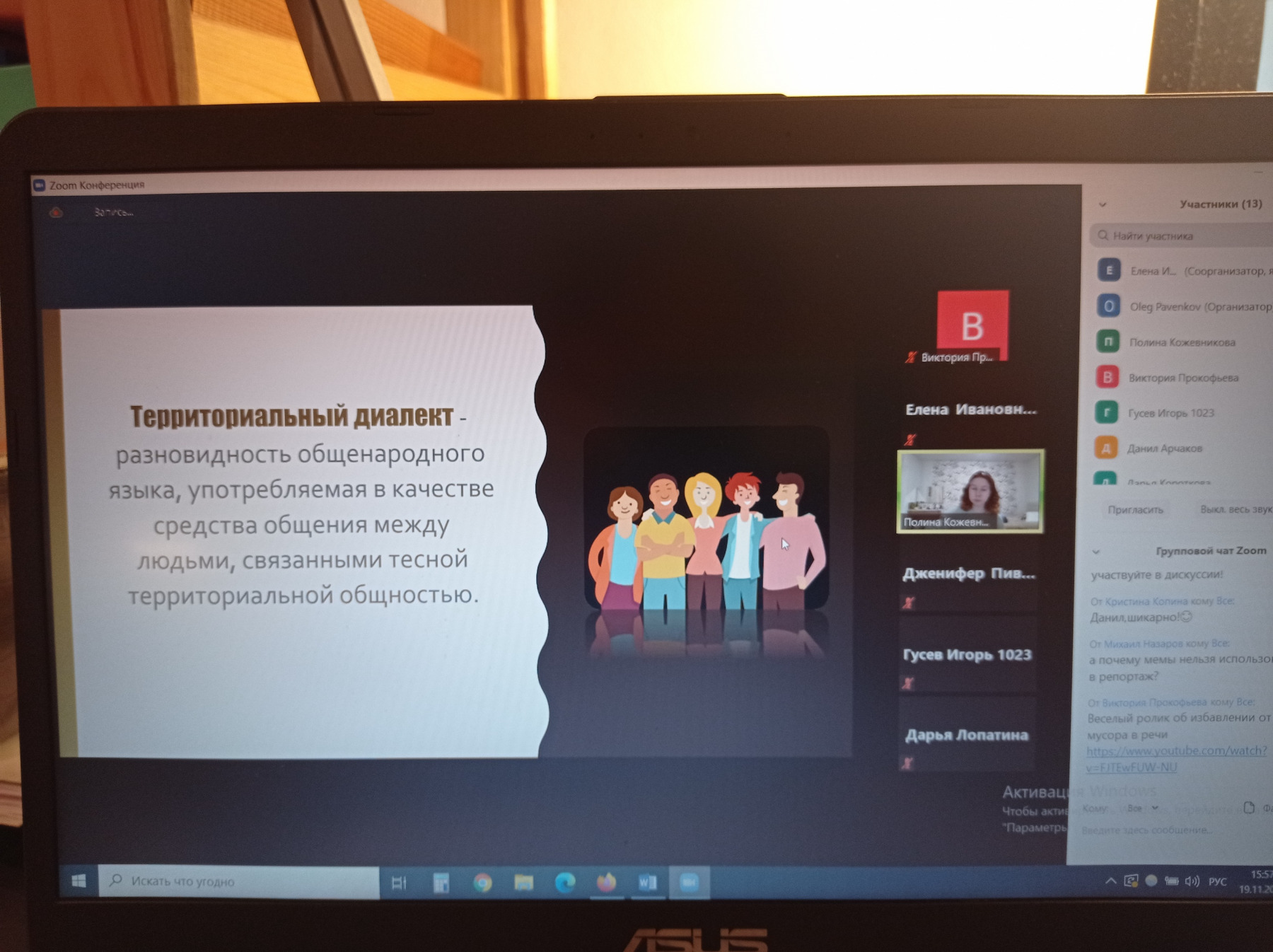
Task: Open Microsoft Edge from the taskbar
Action: tap(565, 882)
